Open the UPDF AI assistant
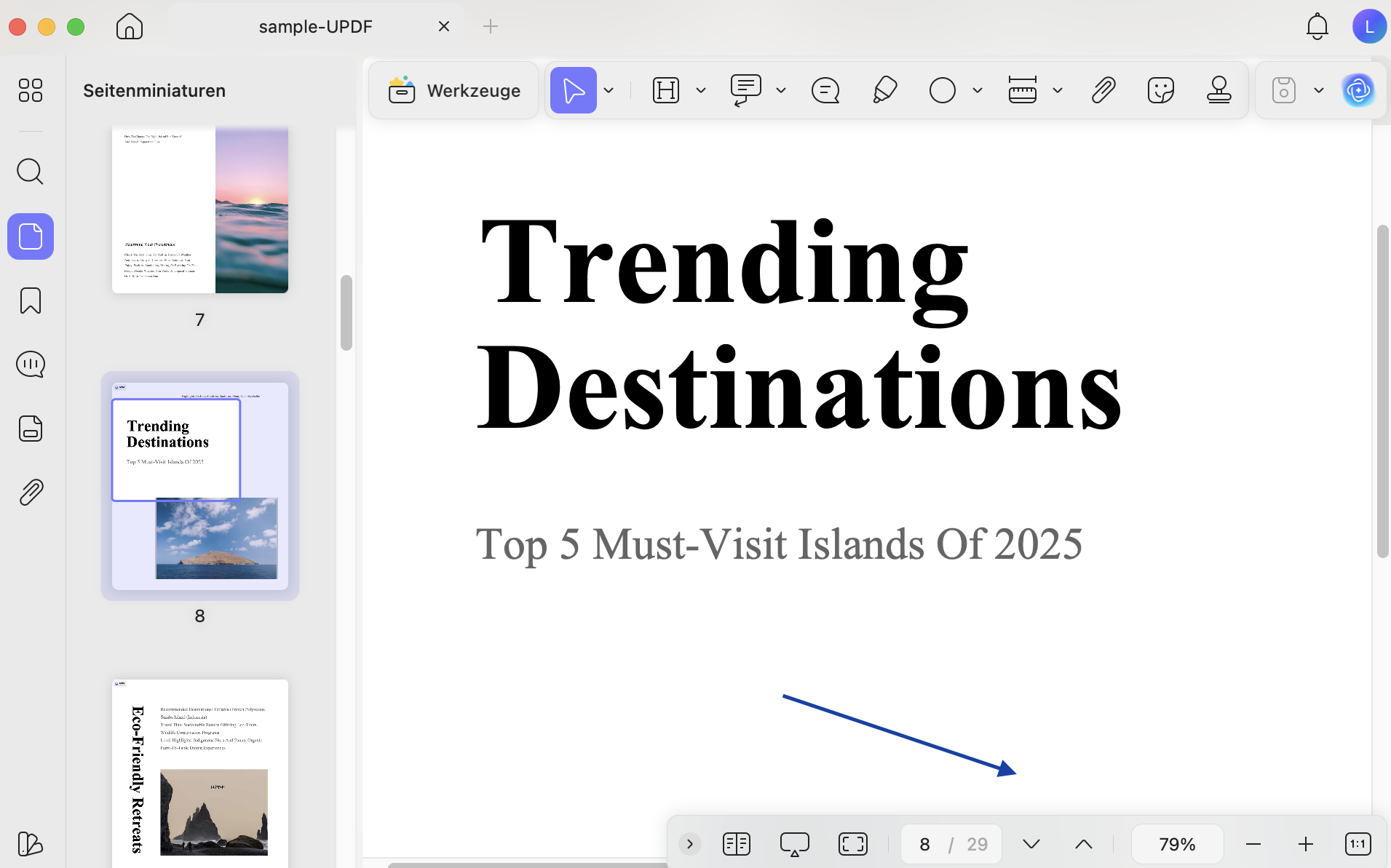 pyautogui.click(x=1358, y=90)
